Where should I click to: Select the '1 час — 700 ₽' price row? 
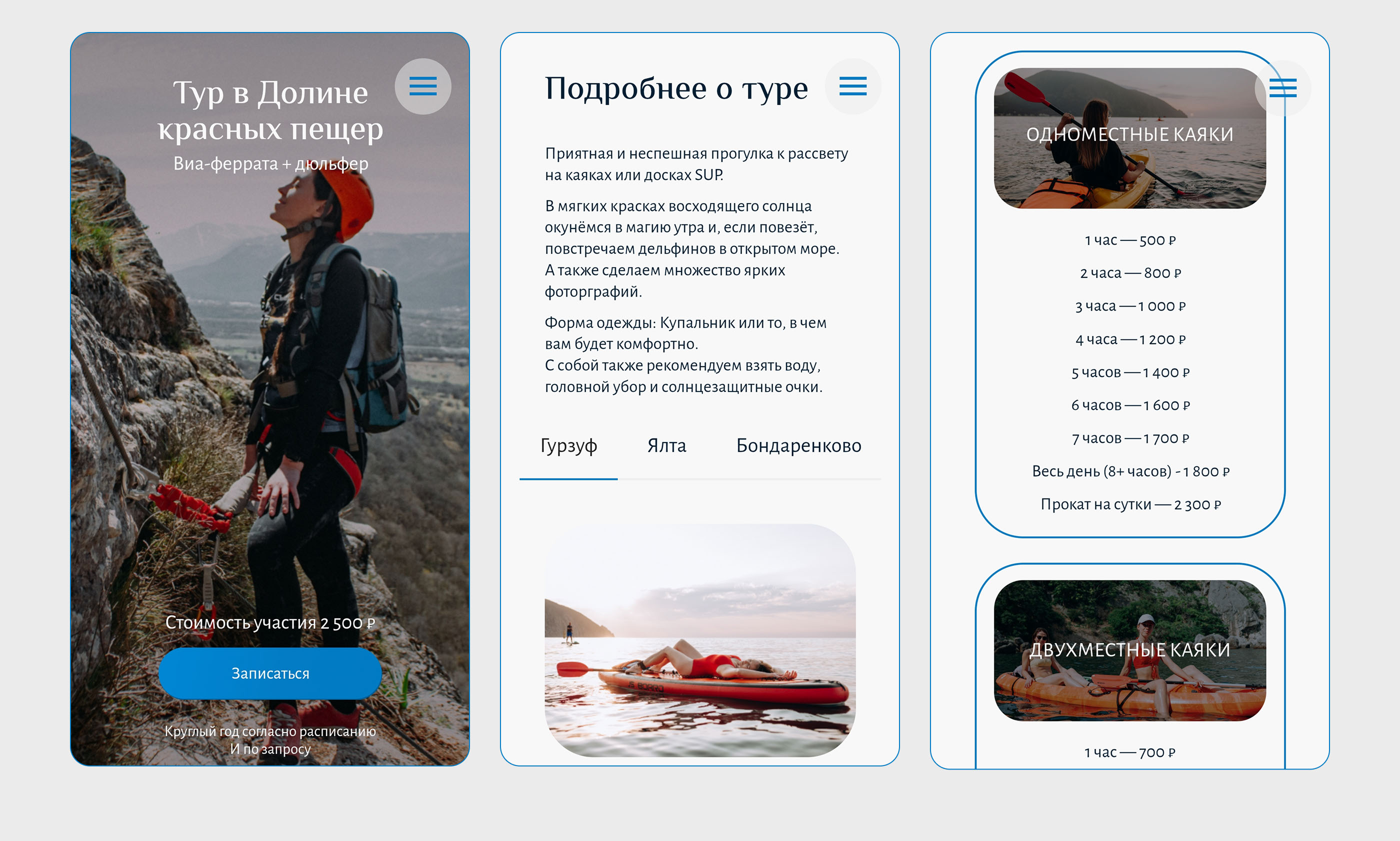click(1129, 752)
